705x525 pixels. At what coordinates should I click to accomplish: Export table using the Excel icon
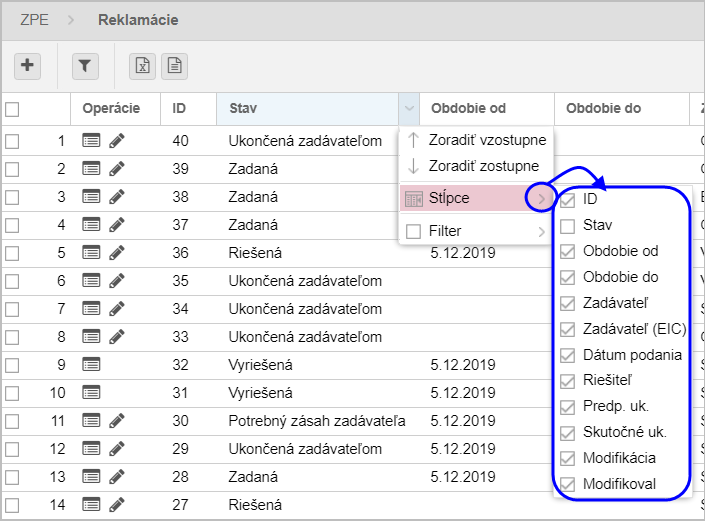pos(143,66)
